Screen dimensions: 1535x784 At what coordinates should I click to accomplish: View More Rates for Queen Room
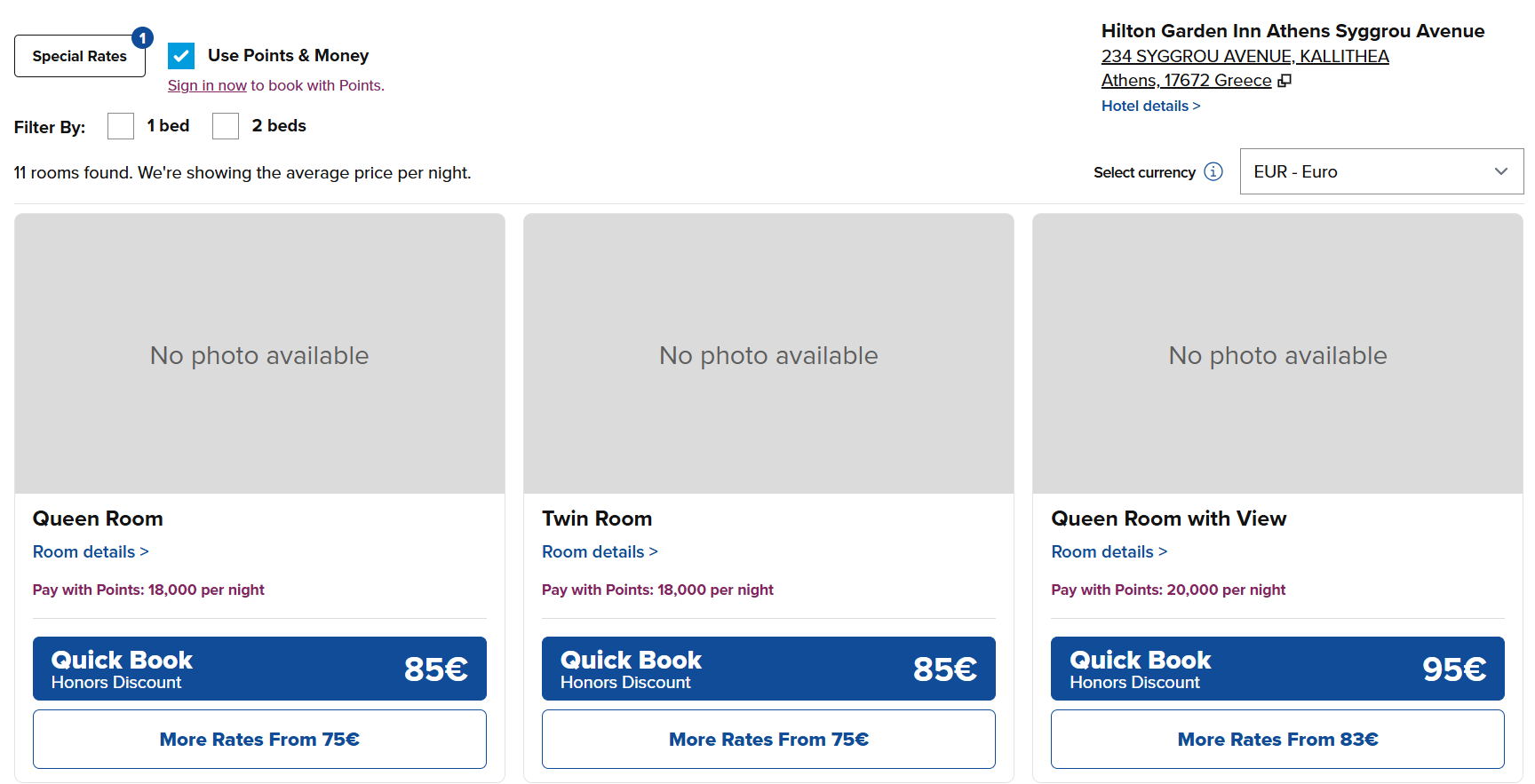pos(259,739)
